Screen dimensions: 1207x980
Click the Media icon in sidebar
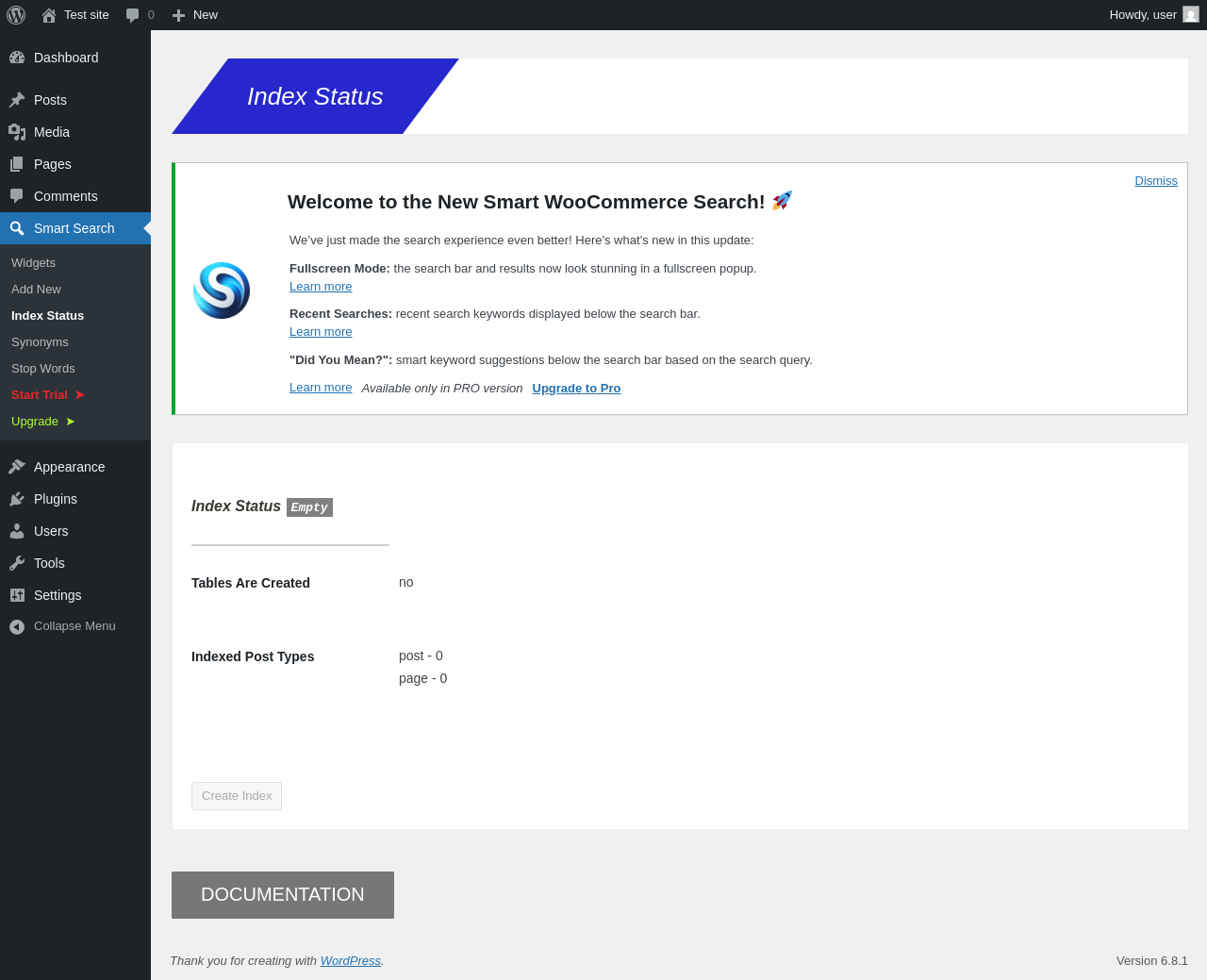point(17,132)
